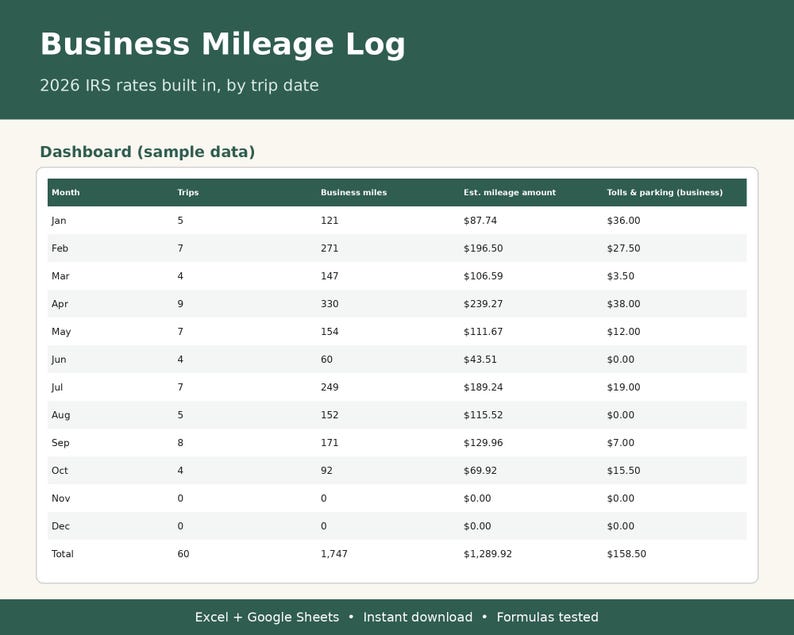Click the $115.52 mileage amount
Viewport: 794px width, 635px height.
[483, 415]
